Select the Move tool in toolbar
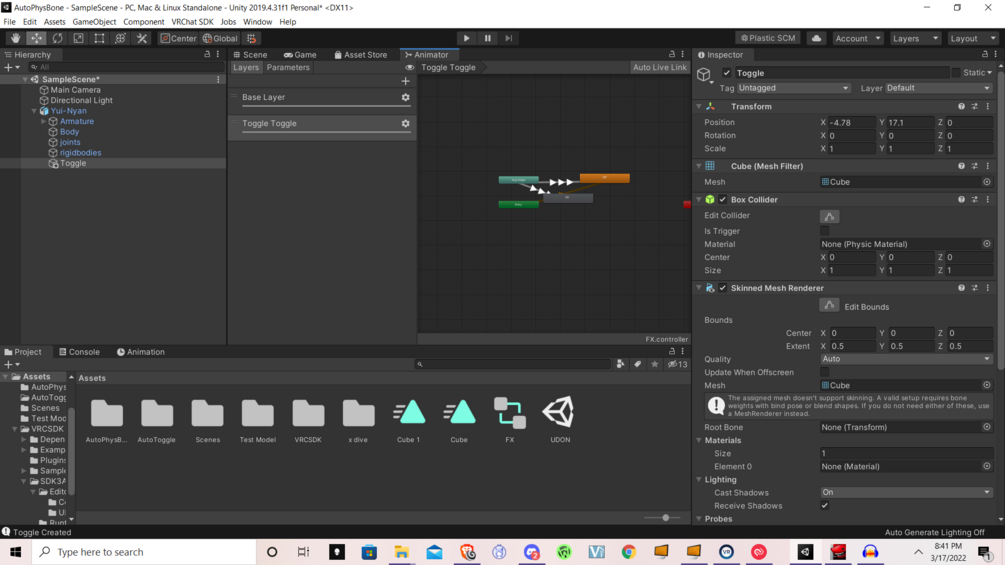The width and height of the screenshot is (1005, 565). 37,38
